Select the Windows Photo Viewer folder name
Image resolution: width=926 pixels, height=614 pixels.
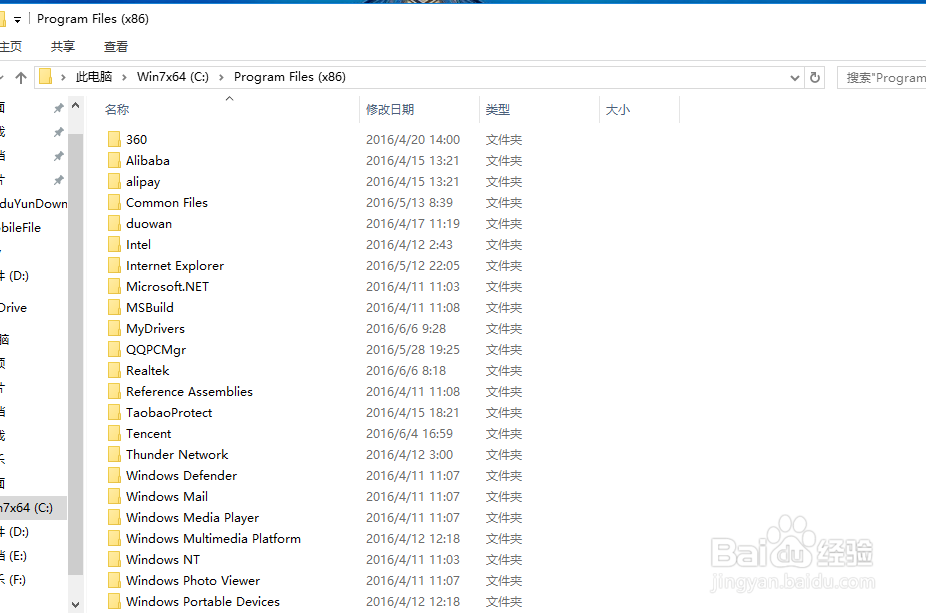point(193,580)
